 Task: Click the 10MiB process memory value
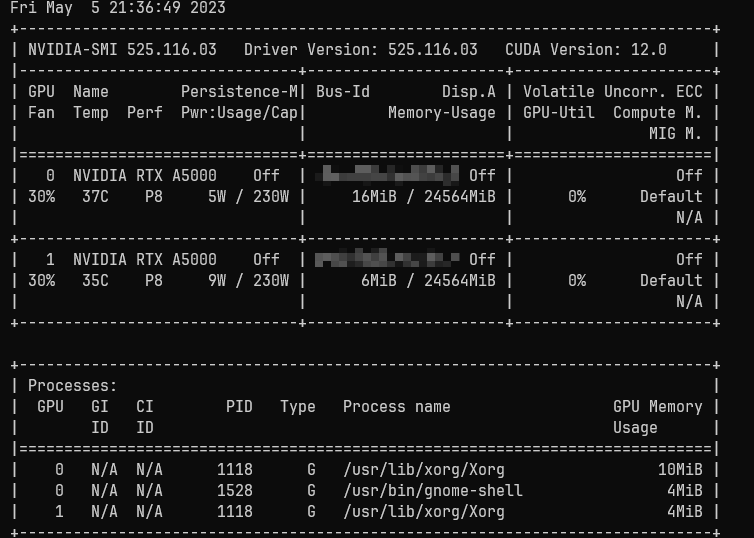tap(680, 469)
